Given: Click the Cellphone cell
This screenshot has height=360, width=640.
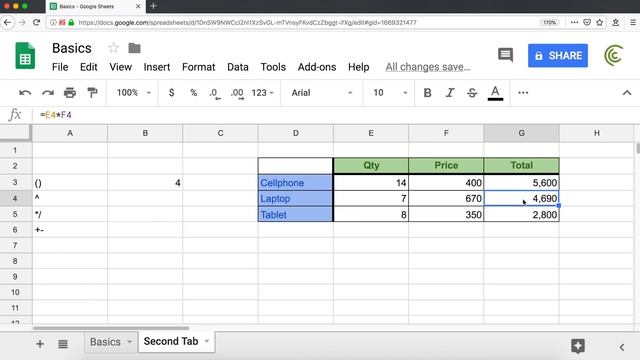Looking at the screenshot, I should [x=295, y=183].
